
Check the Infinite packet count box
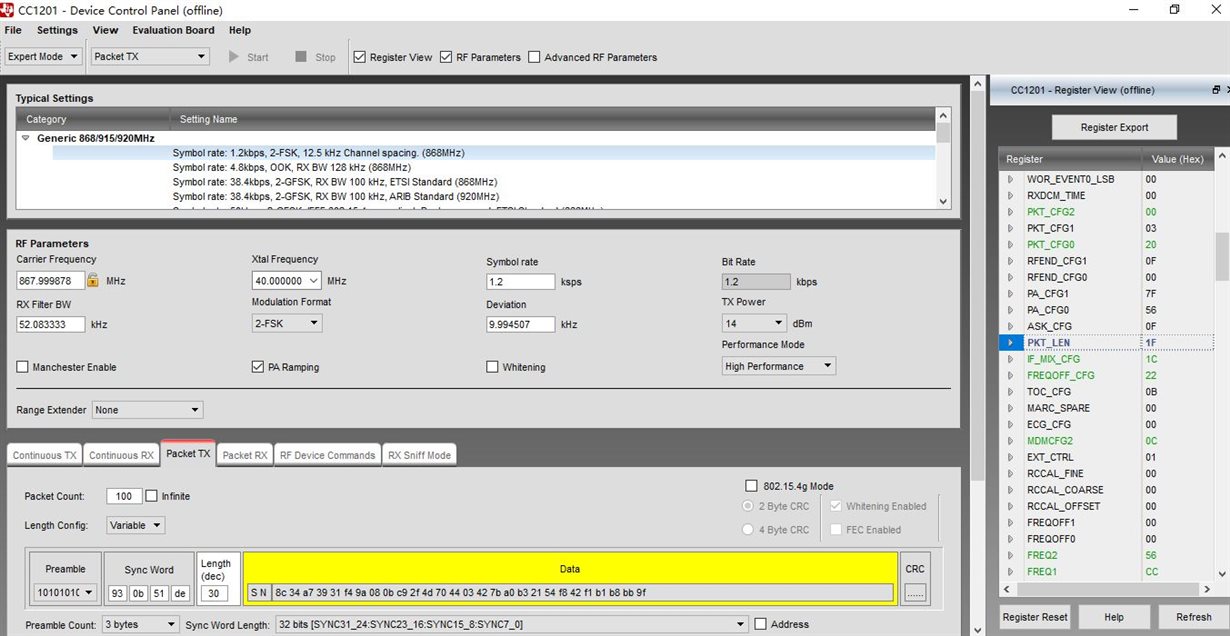coord(152,496)
